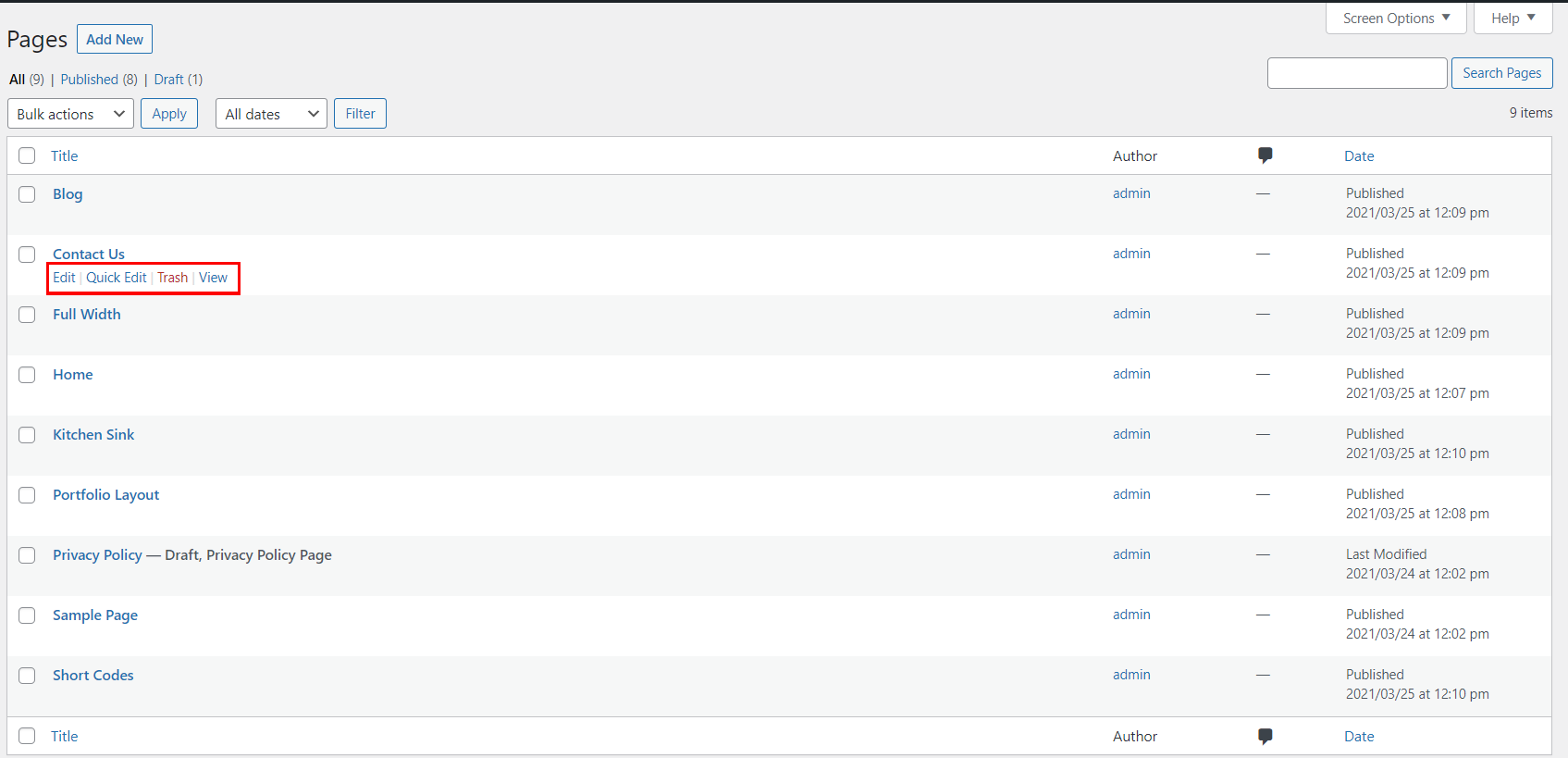Open the Privacy Policy draft page link
1568x758 pixels.
click(x=97, y=555)
